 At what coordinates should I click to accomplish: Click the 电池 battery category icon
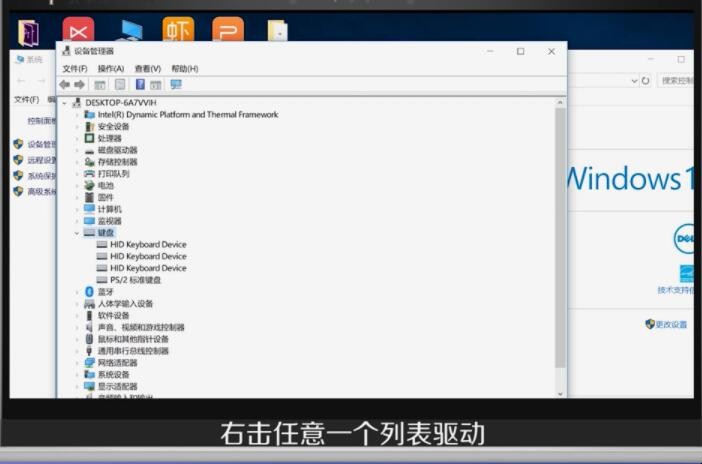click(x=89, y=185)
